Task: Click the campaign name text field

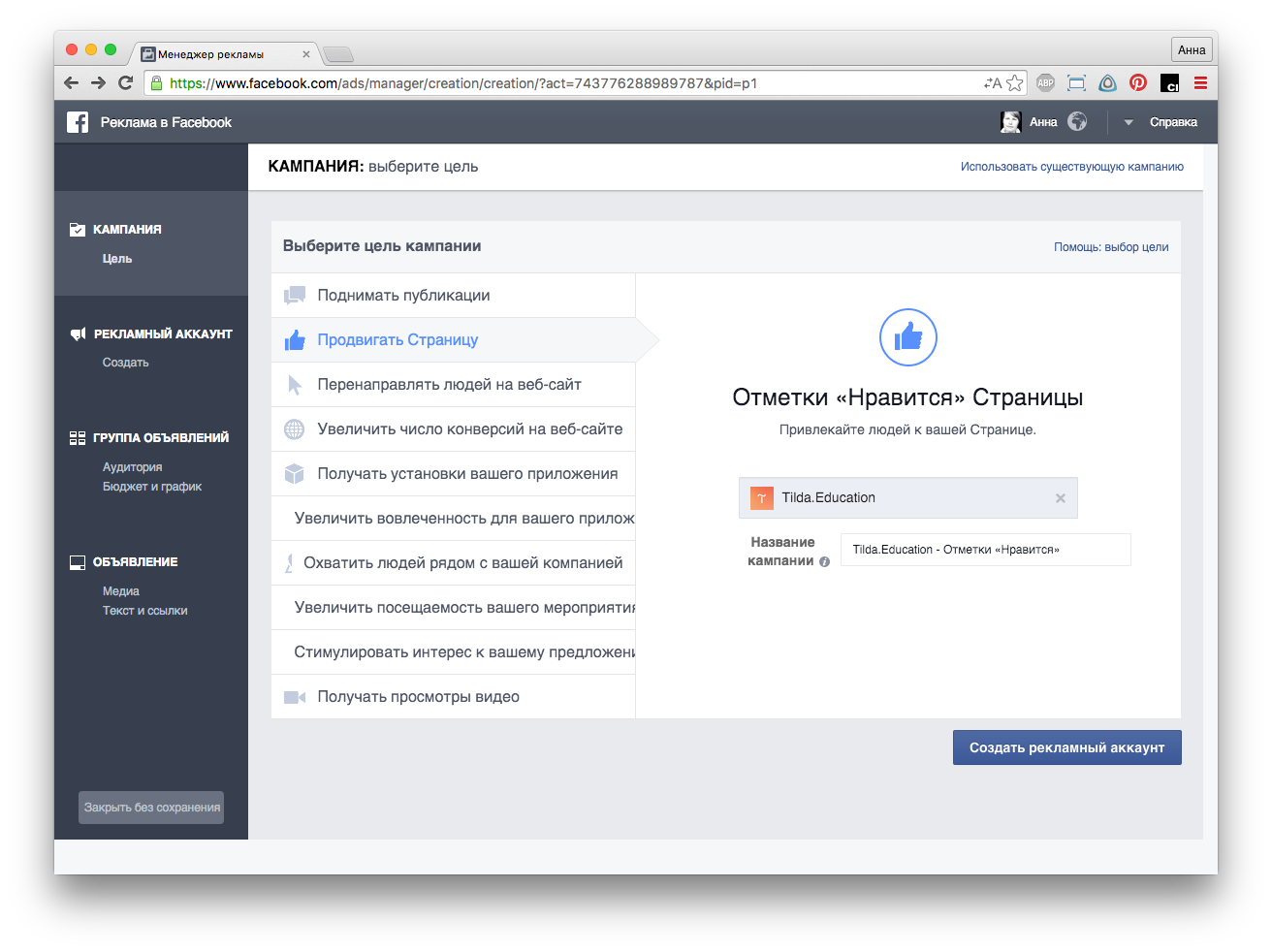Action: click(x=985, y=550)
